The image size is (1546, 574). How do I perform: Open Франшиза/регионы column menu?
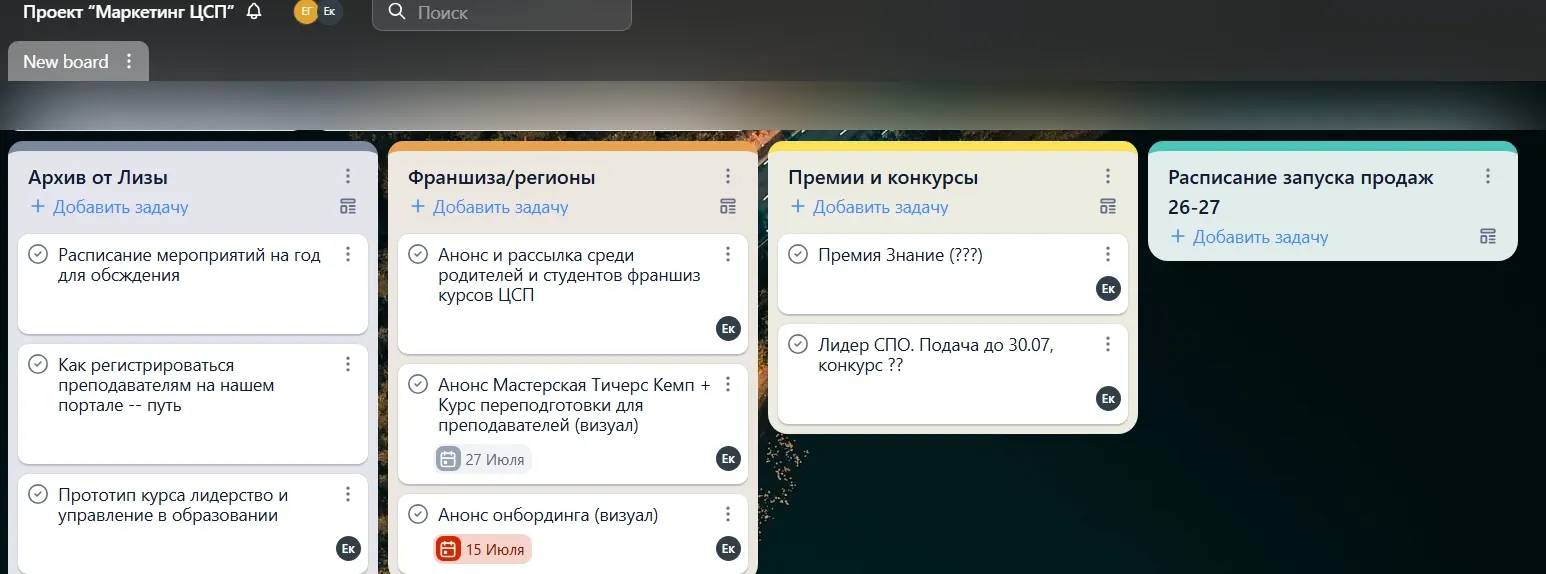tap(728, 176)
